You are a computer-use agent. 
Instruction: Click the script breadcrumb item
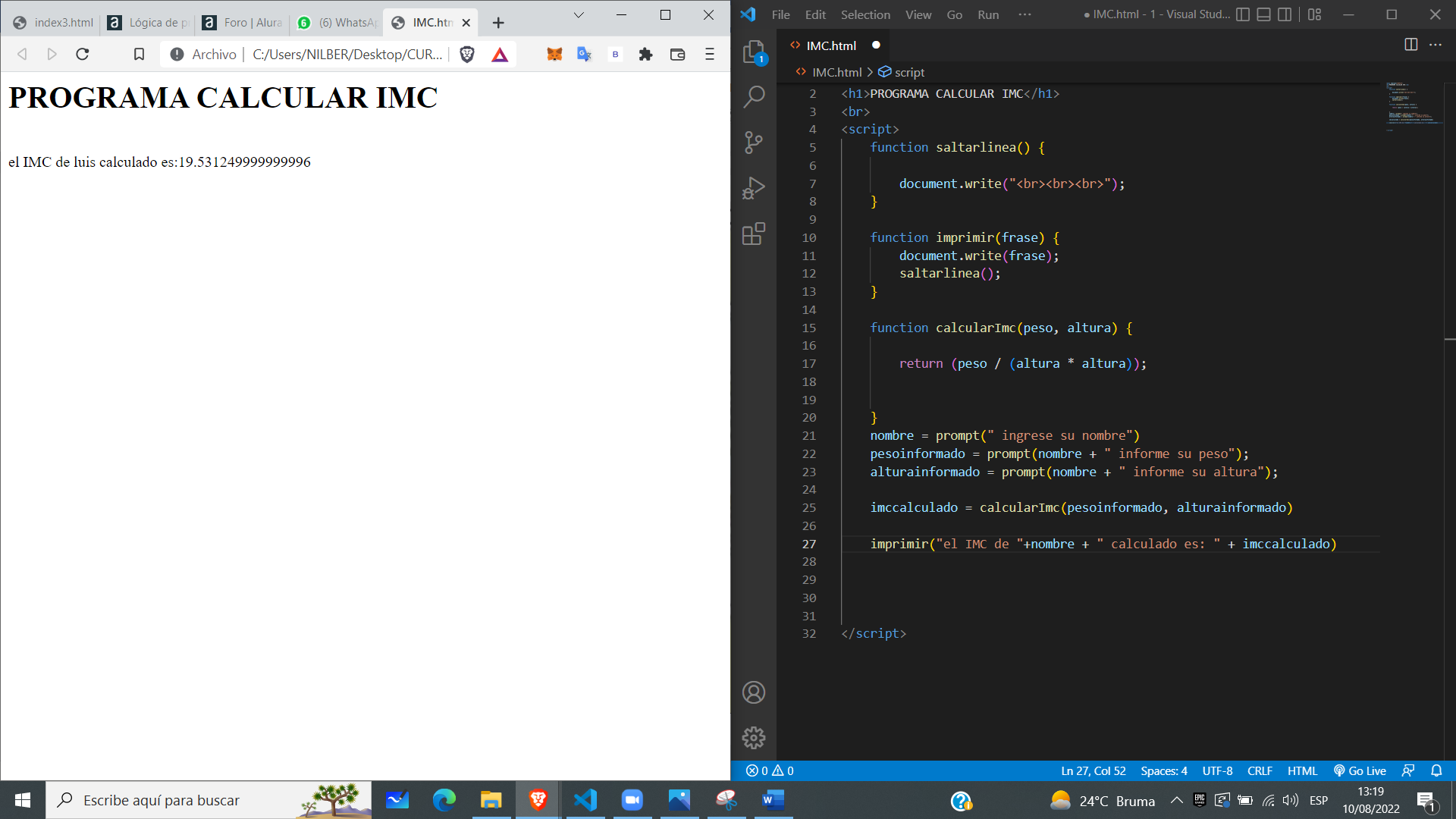[x=901, y=72]
